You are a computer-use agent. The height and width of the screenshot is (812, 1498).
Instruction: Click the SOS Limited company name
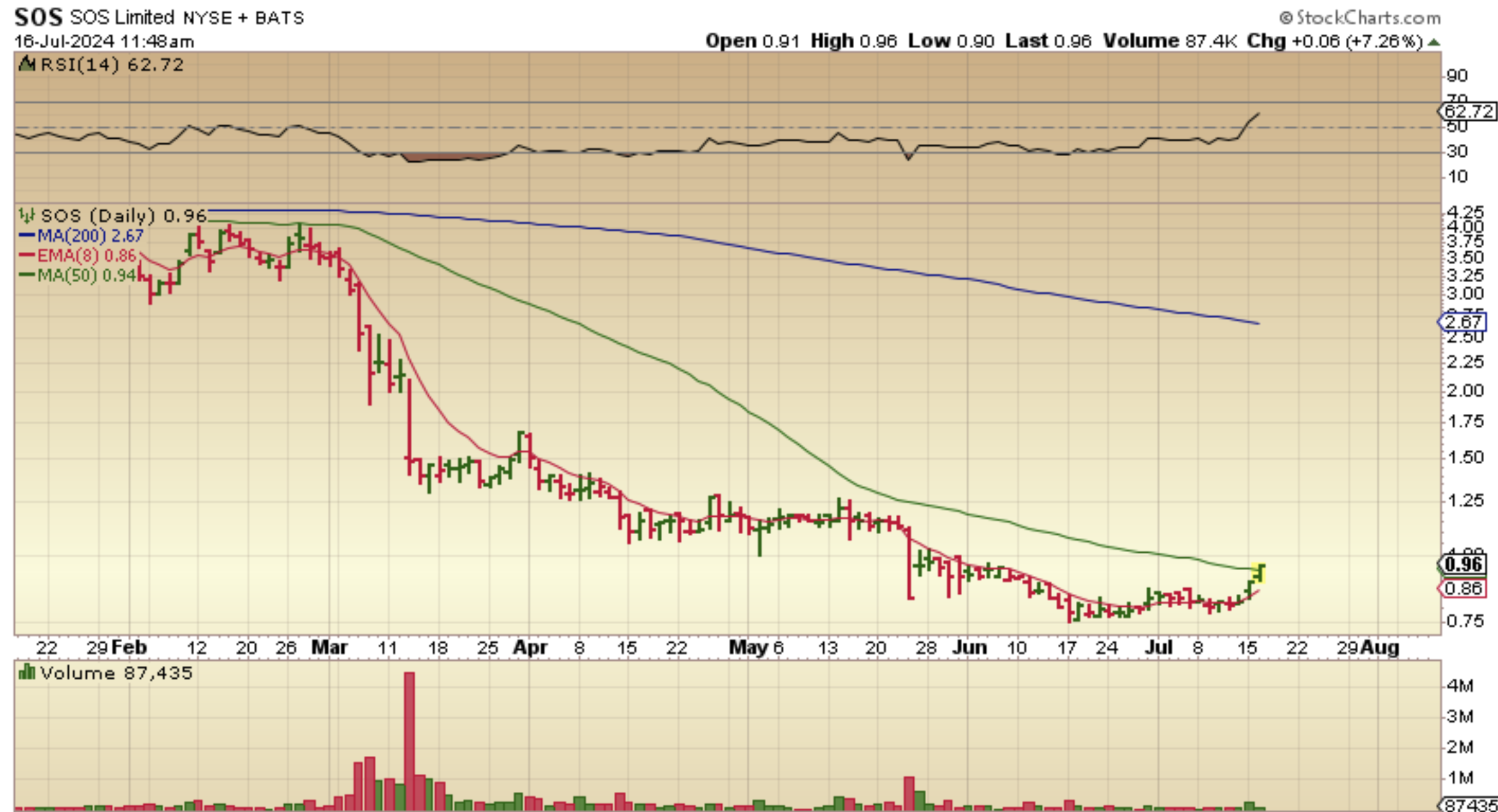pos(121,17)
